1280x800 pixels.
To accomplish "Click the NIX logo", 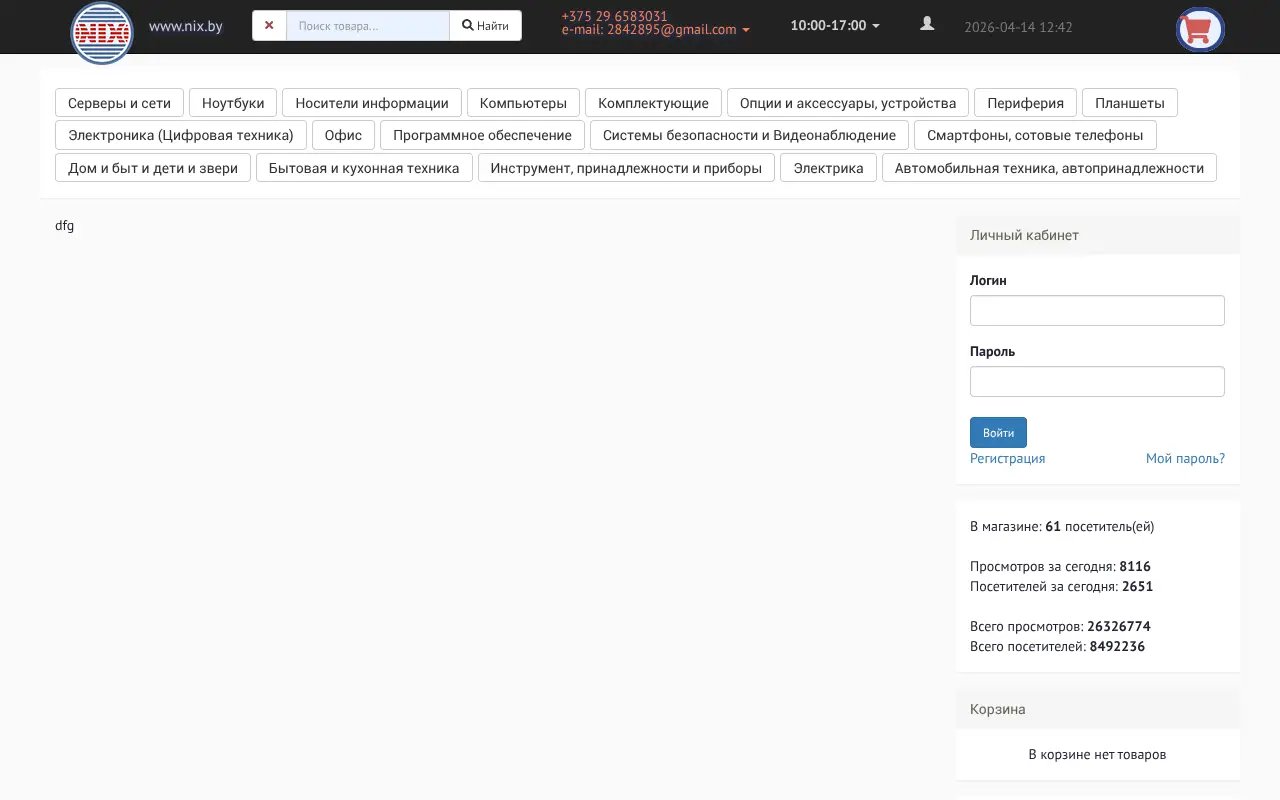I will pyautogui.click(x=101, y=33).
